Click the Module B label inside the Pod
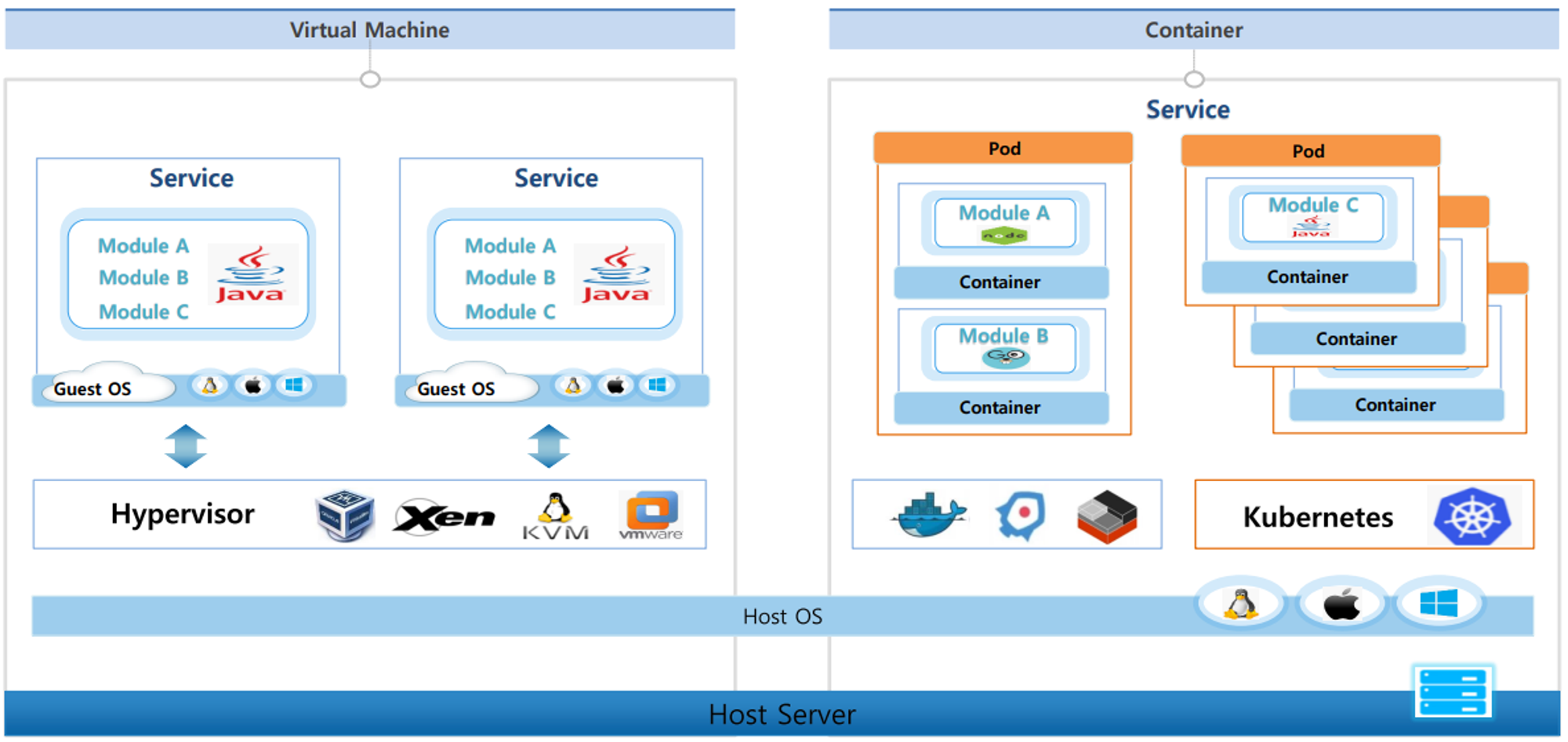Image resolution: width=1568 pixels, height=742 pixels. point(1004,336)
